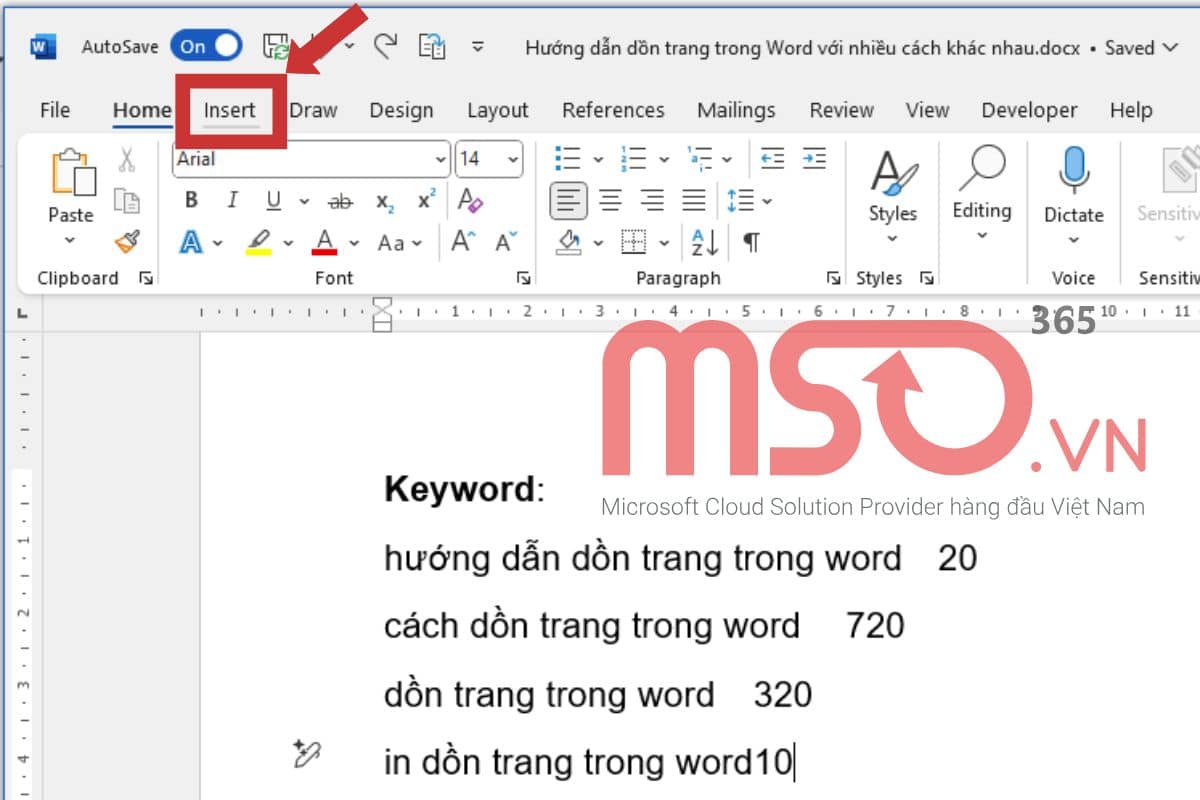The width and height of the screenshot is (1200, 800).
Task: Apply numbered list formatting
Action: pos(633,159)
